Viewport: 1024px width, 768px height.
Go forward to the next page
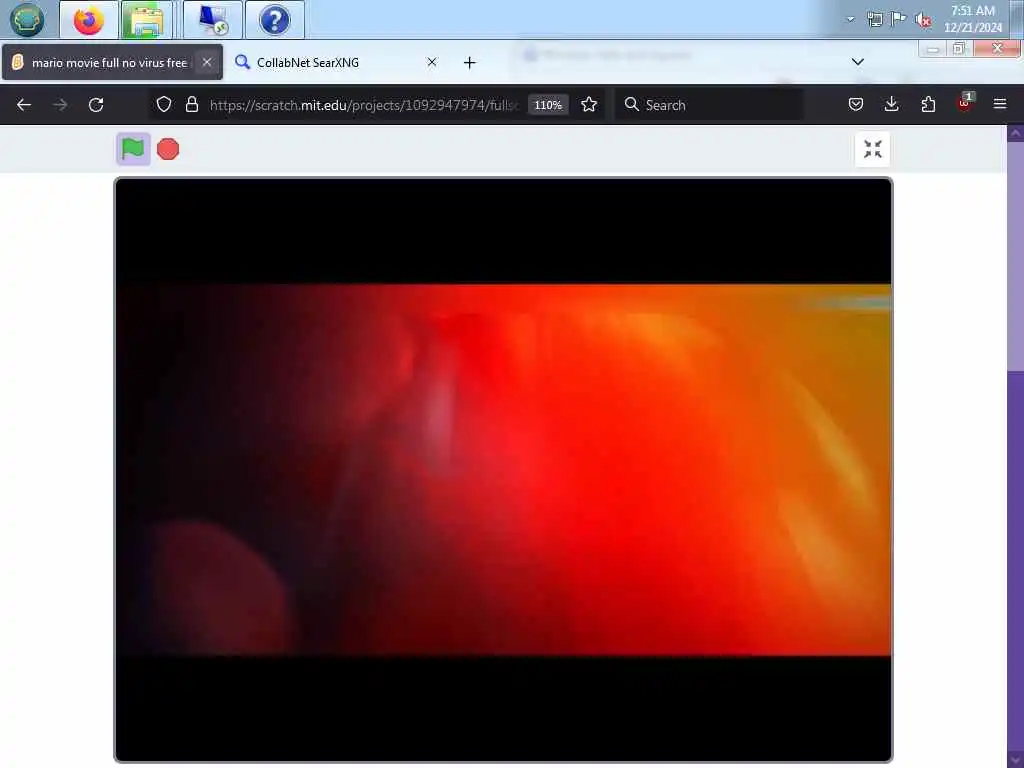(60, 104)
